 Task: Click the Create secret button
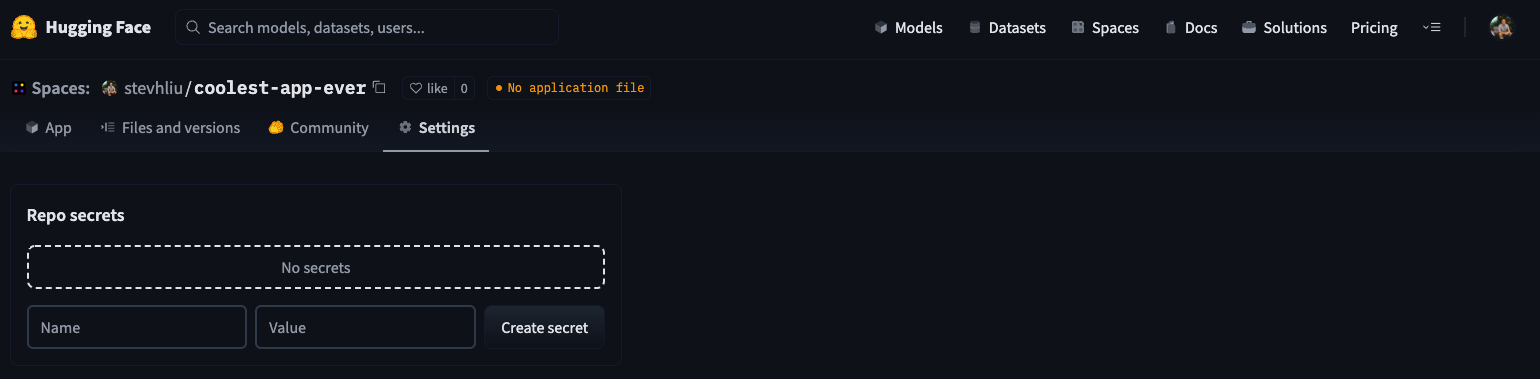click(x=545, y=327)
